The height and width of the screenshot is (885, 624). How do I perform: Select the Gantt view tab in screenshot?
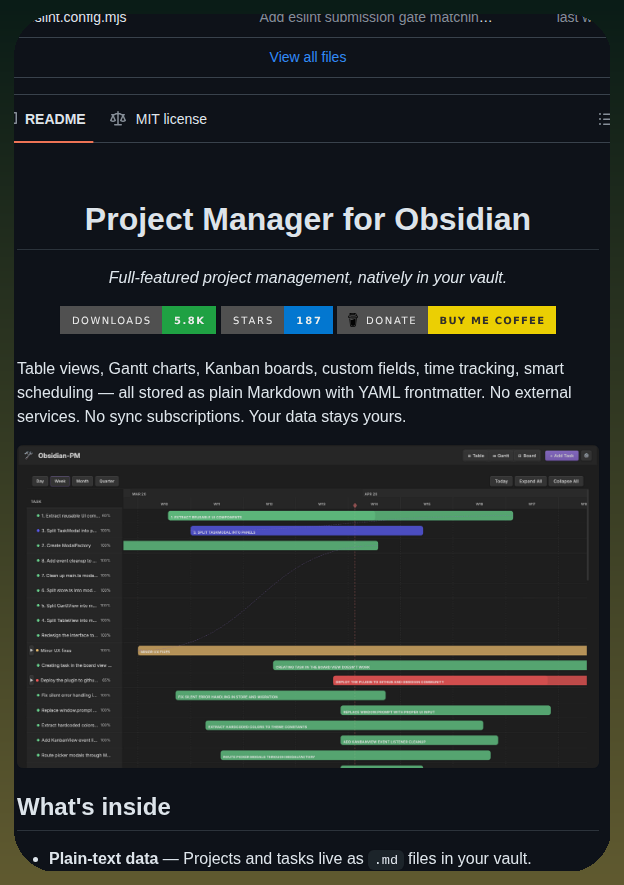tap(501, 455)
